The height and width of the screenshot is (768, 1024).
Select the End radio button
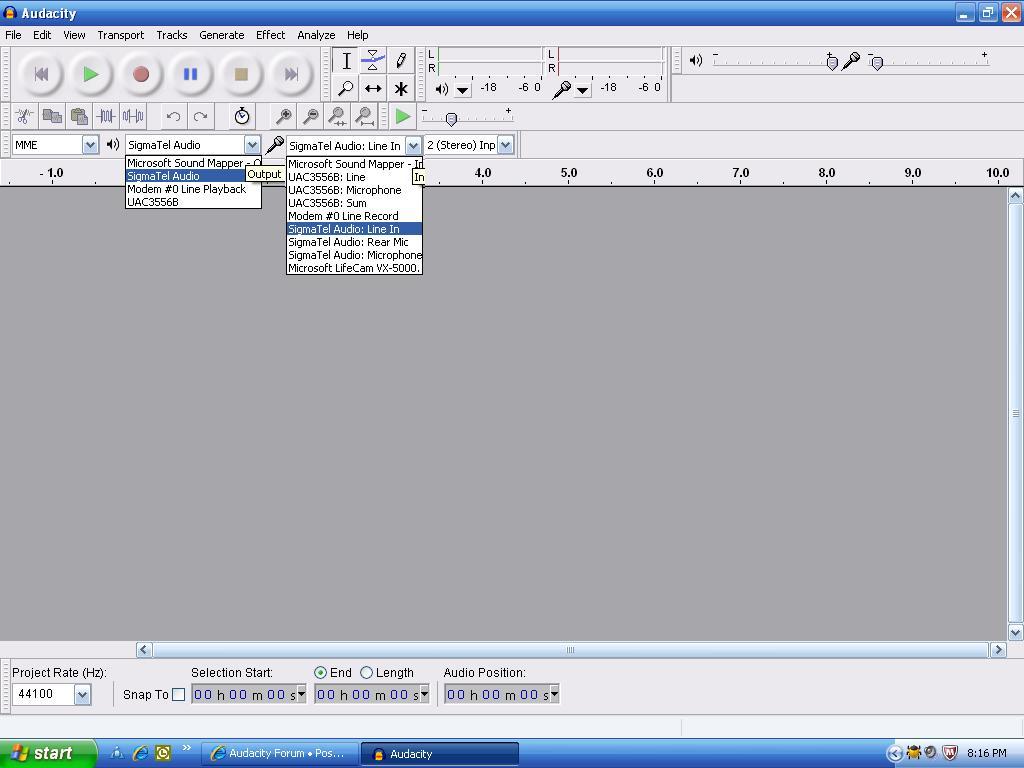pos(321,673)
